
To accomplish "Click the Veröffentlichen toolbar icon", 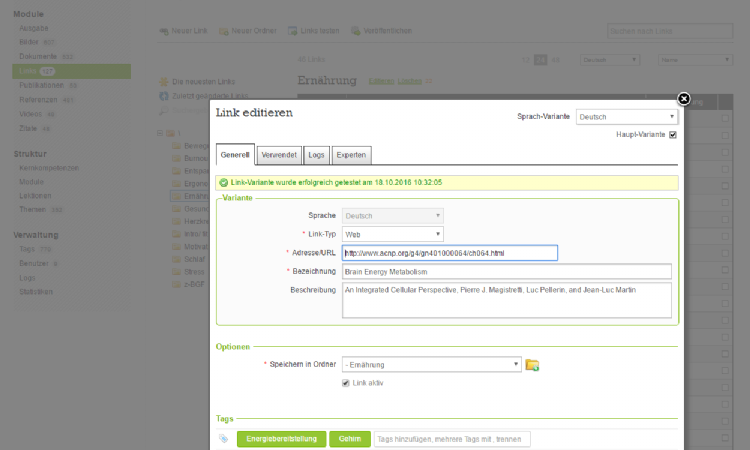I will 355,31.
